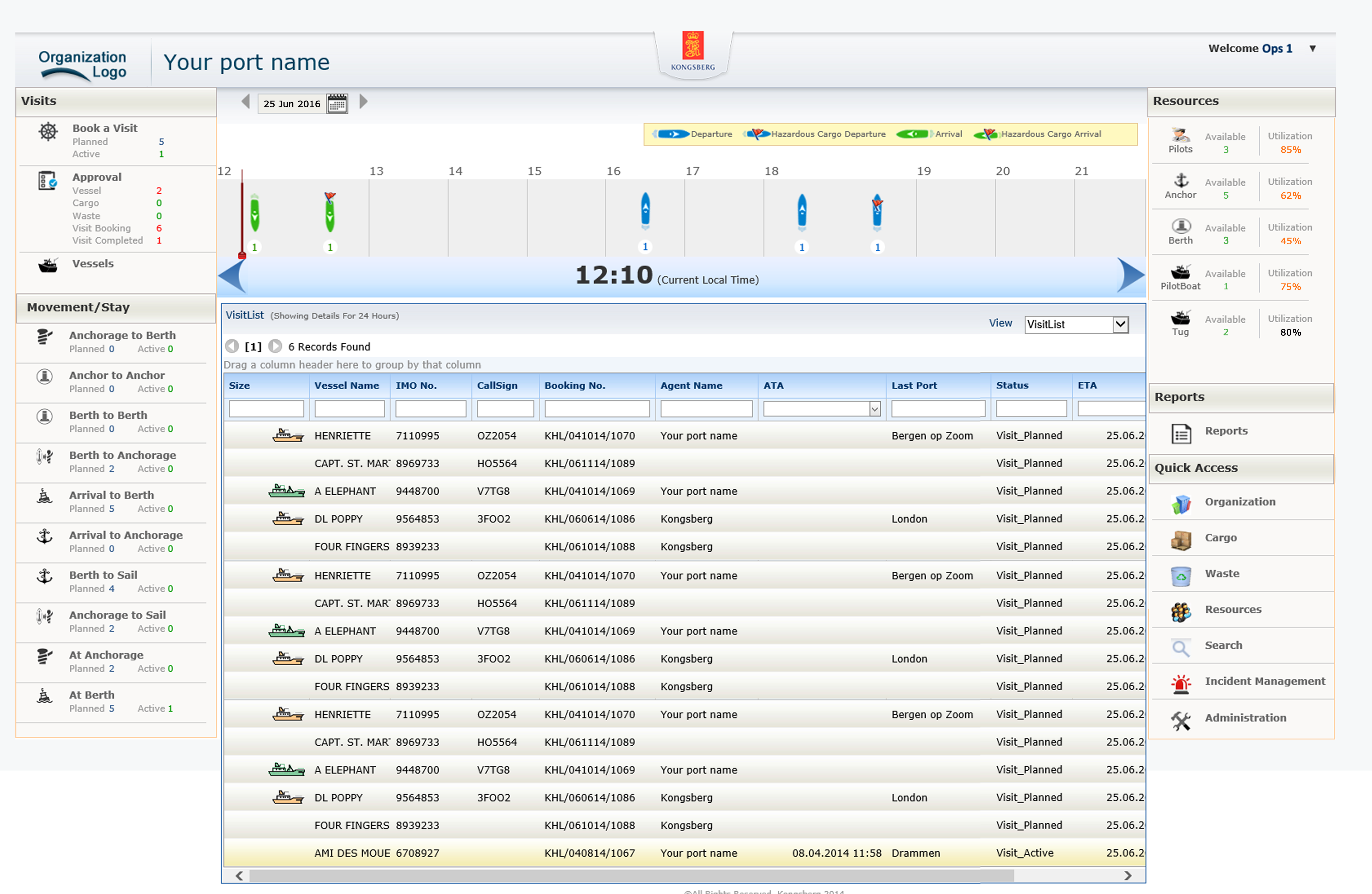Sort by the IMO No. column header

[x=416, y=386]
